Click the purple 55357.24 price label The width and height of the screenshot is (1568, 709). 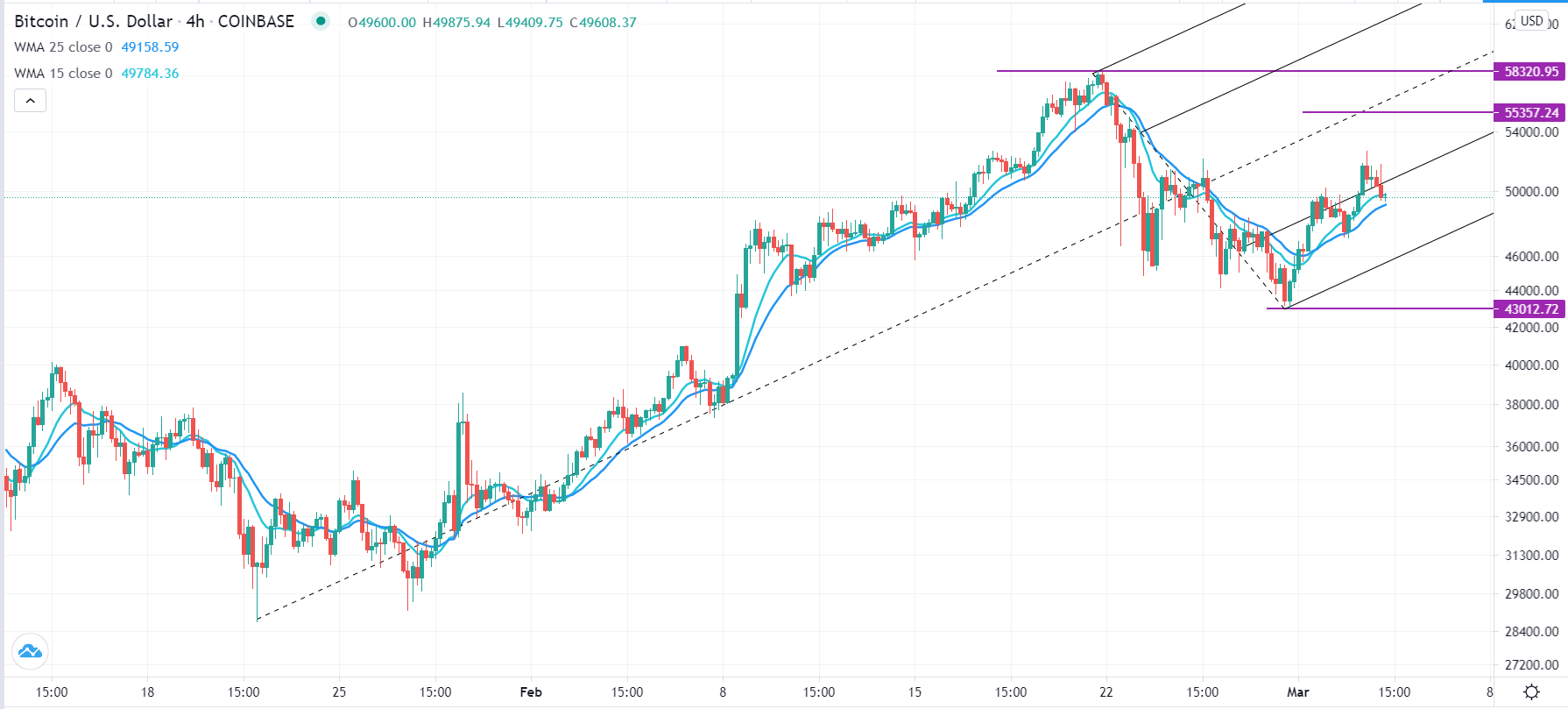pos(1529,112)
